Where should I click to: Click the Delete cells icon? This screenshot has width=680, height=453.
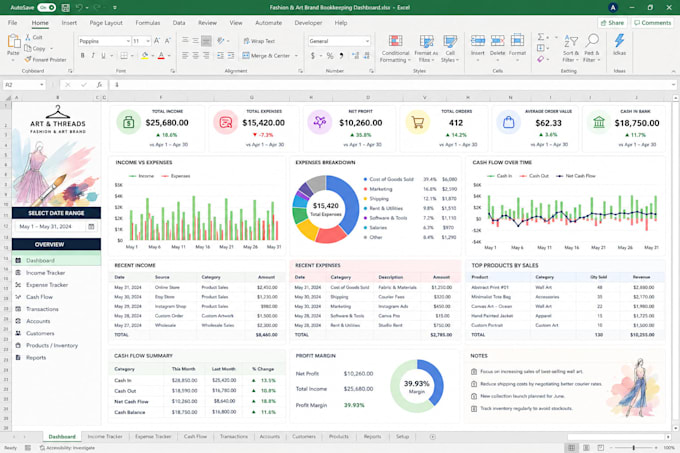[x=497, y=41]
